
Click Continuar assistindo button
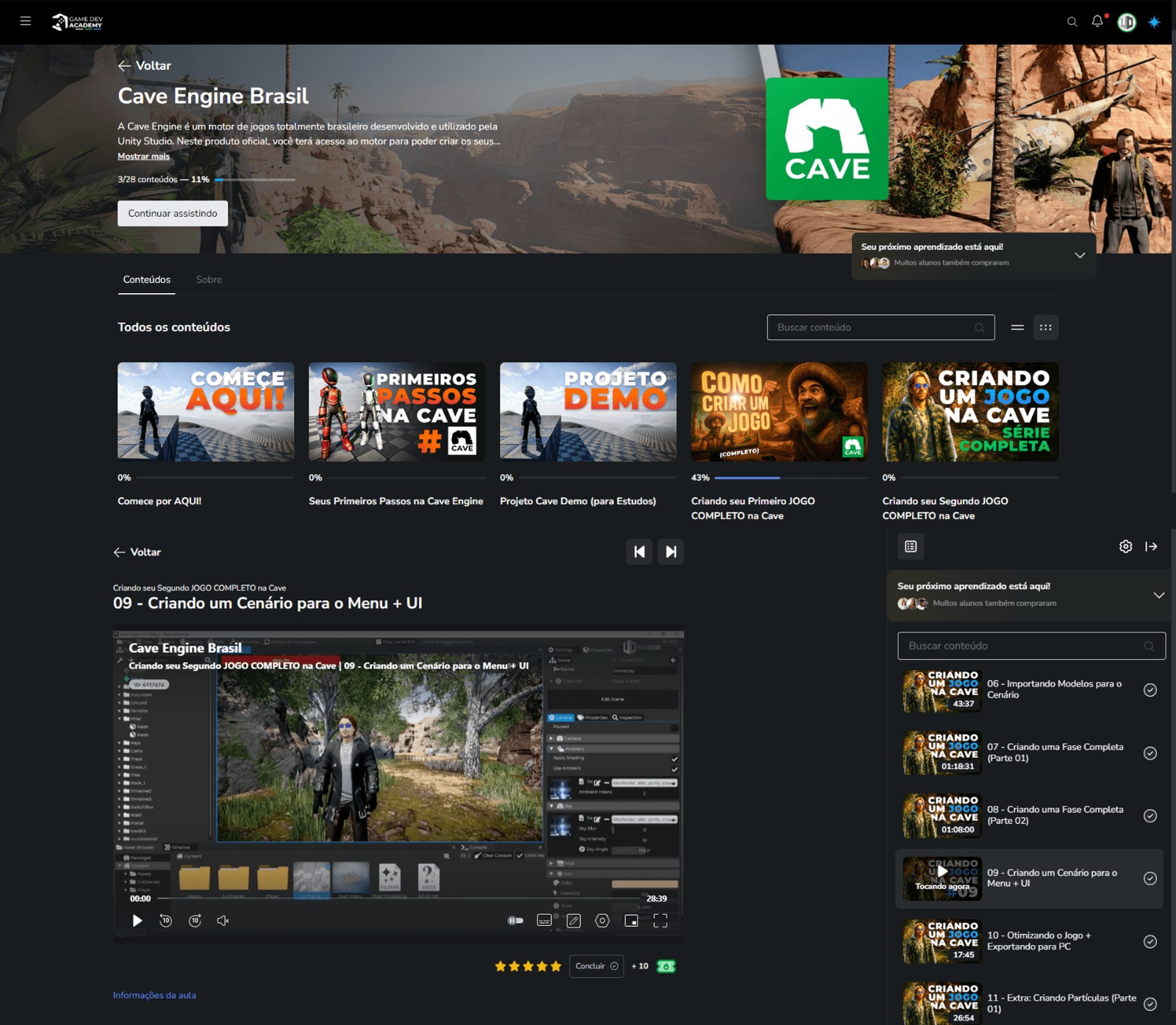(173, 213)
